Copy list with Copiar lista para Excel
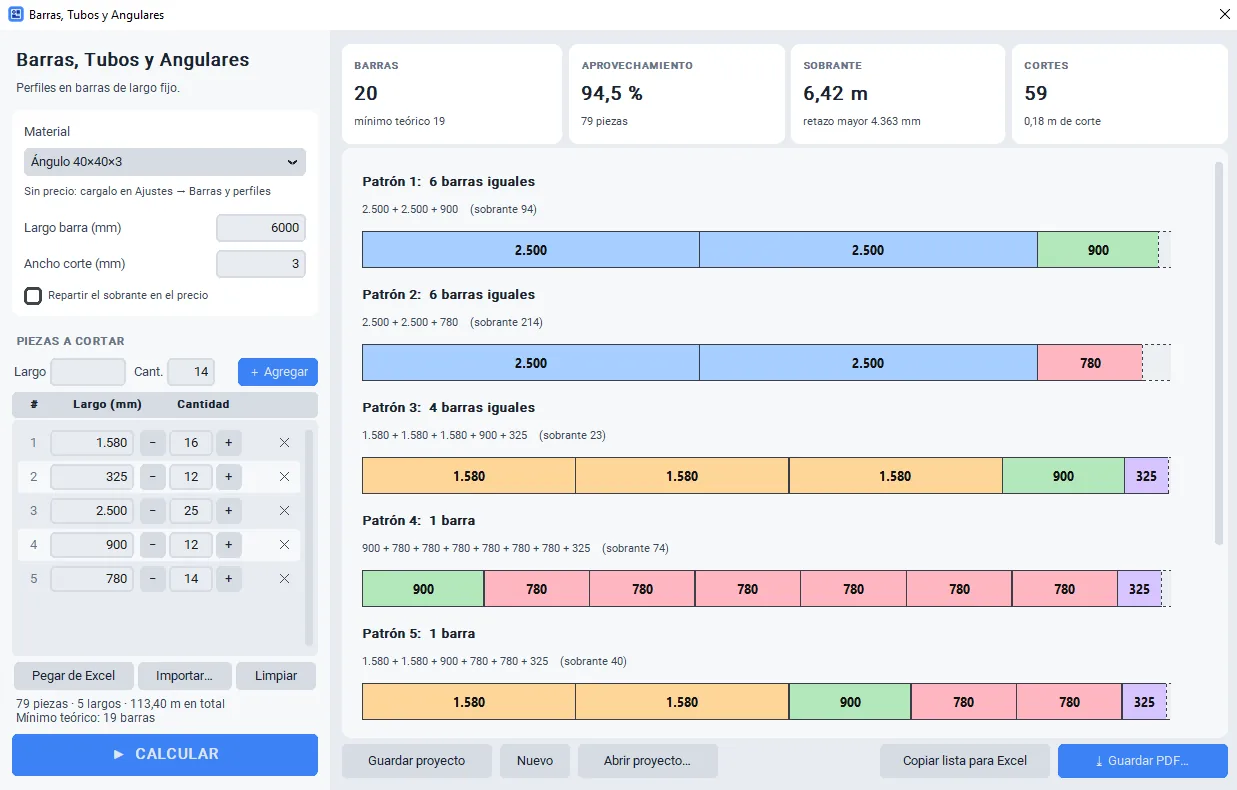The width and height of the screenshot is (1237, 790). click(x=965, y=761)
